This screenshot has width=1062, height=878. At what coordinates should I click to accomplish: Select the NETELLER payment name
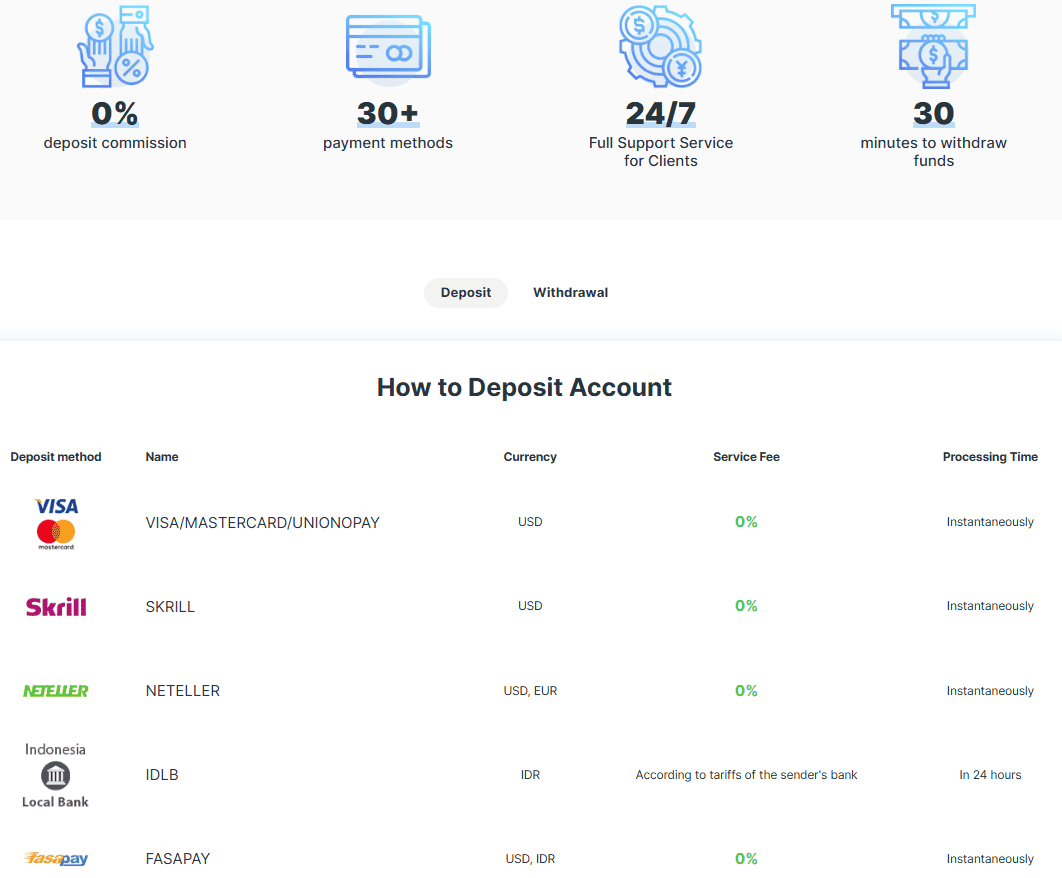(182, 691)
